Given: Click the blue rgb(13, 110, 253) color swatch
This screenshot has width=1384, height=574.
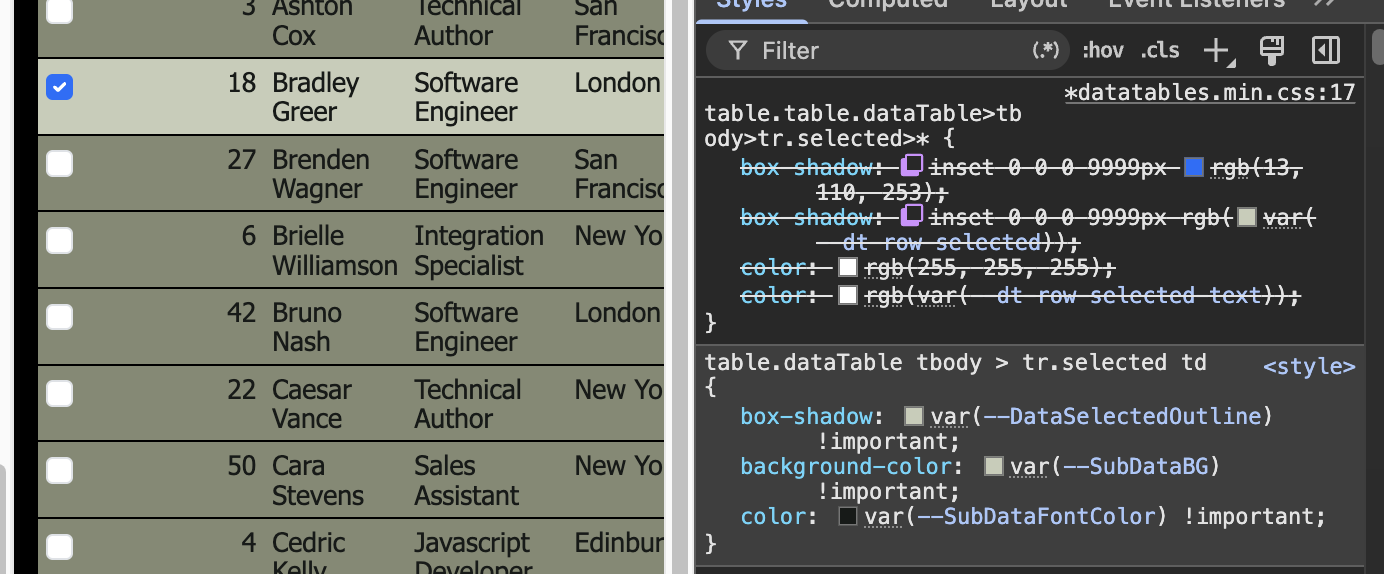Looking at the screenshot, I should 1193,167.
